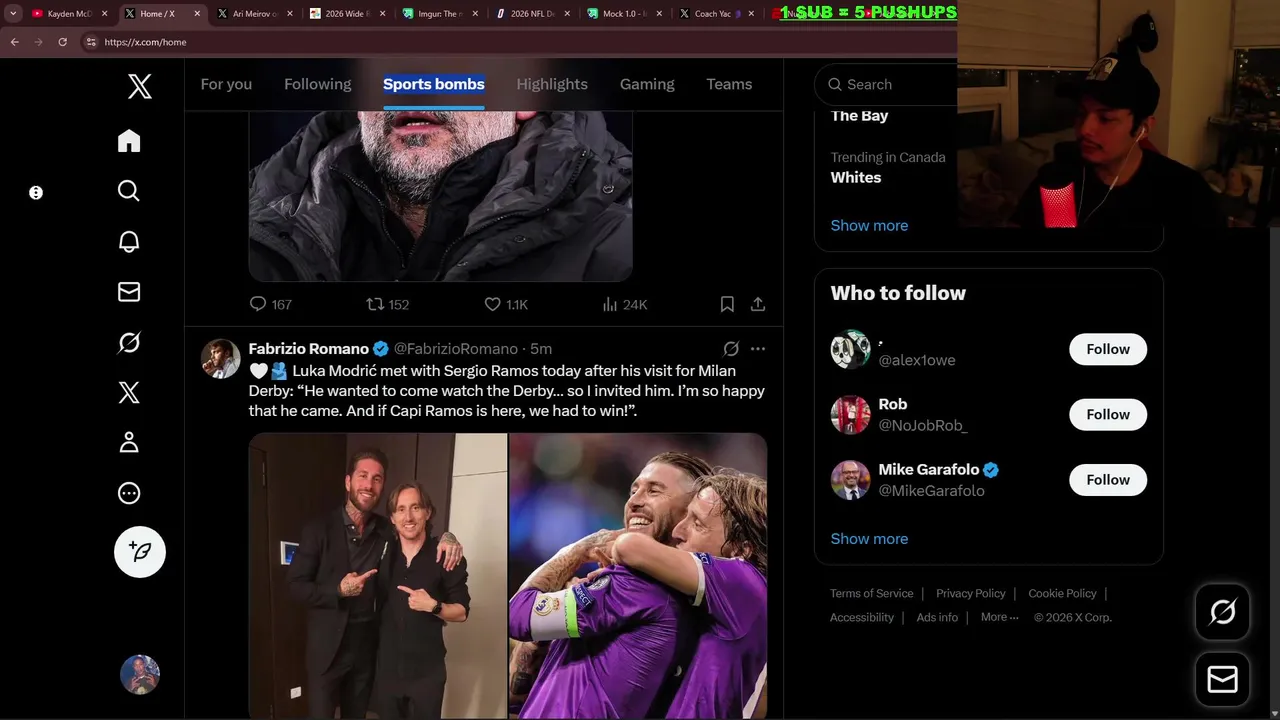Go back with browser back arrow
This screenshot has height=720, width=1280.
pos(14,42)
